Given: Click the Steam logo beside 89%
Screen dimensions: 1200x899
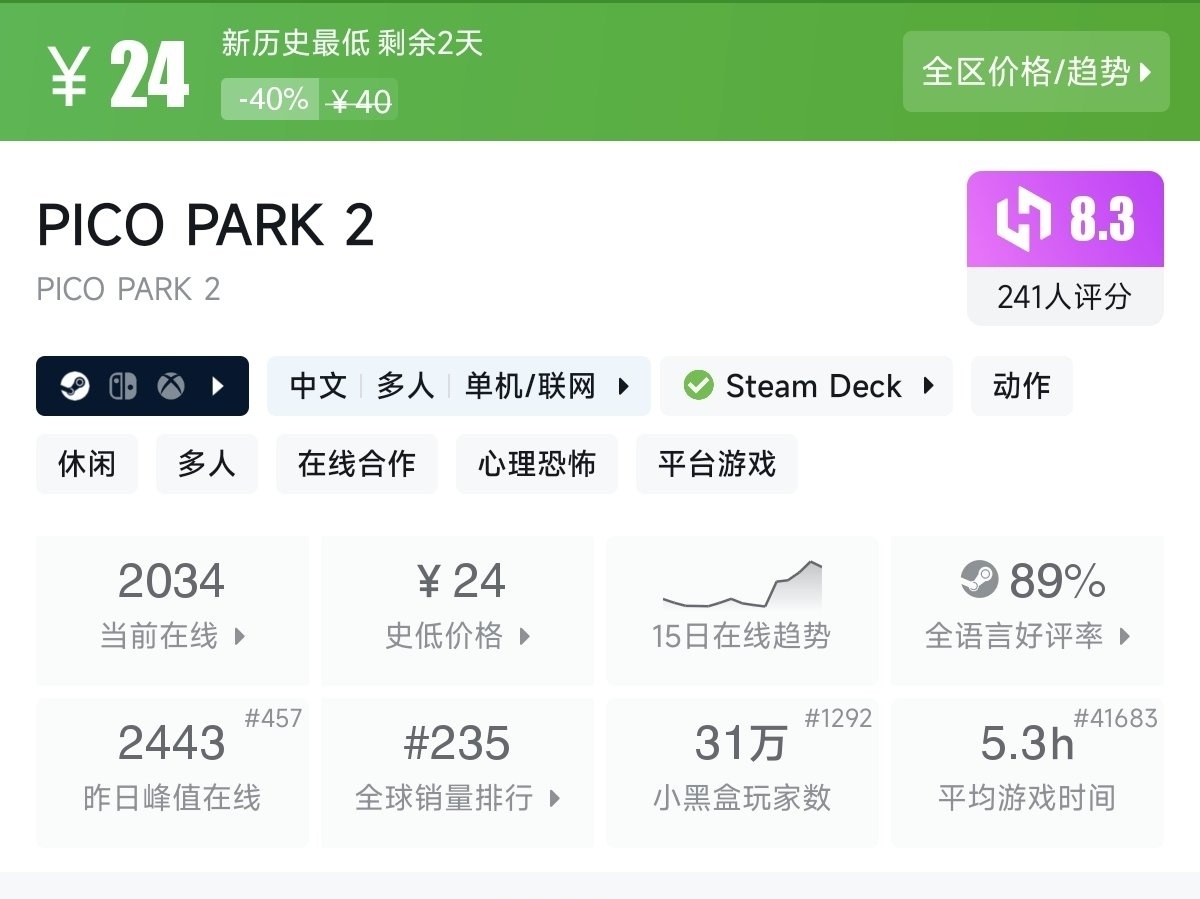Looking at the screenshot, I should pos(979,579).
